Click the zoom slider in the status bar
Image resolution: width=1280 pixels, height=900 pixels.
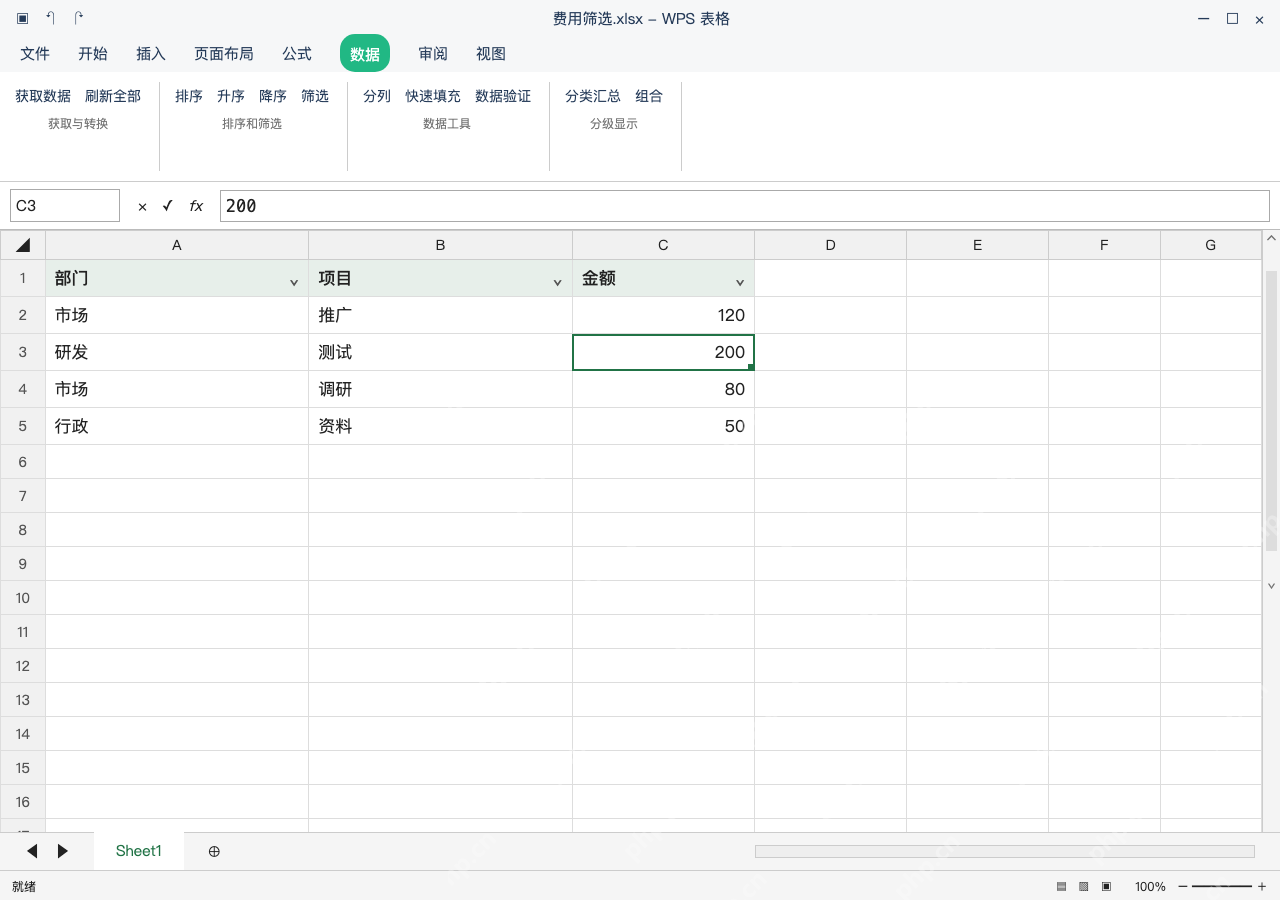1222,887
